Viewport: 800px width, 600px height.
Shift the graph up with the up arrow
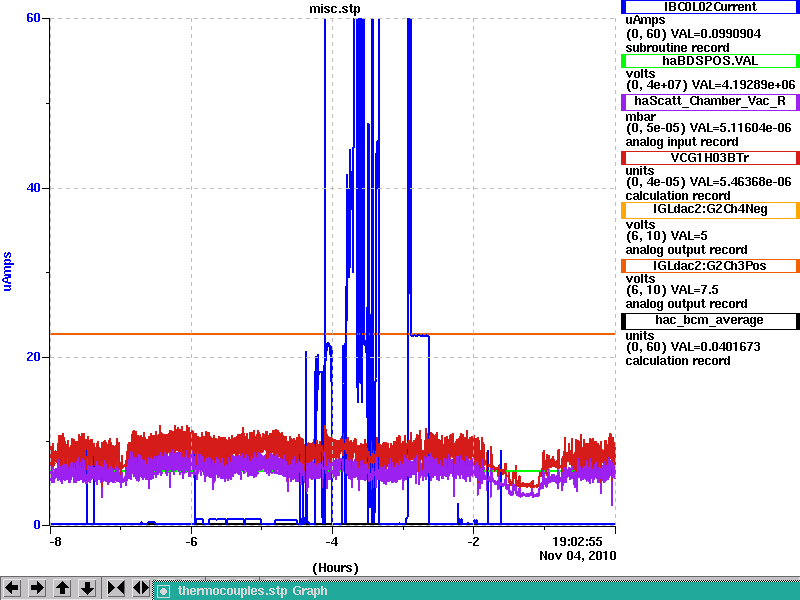point(62,588)
